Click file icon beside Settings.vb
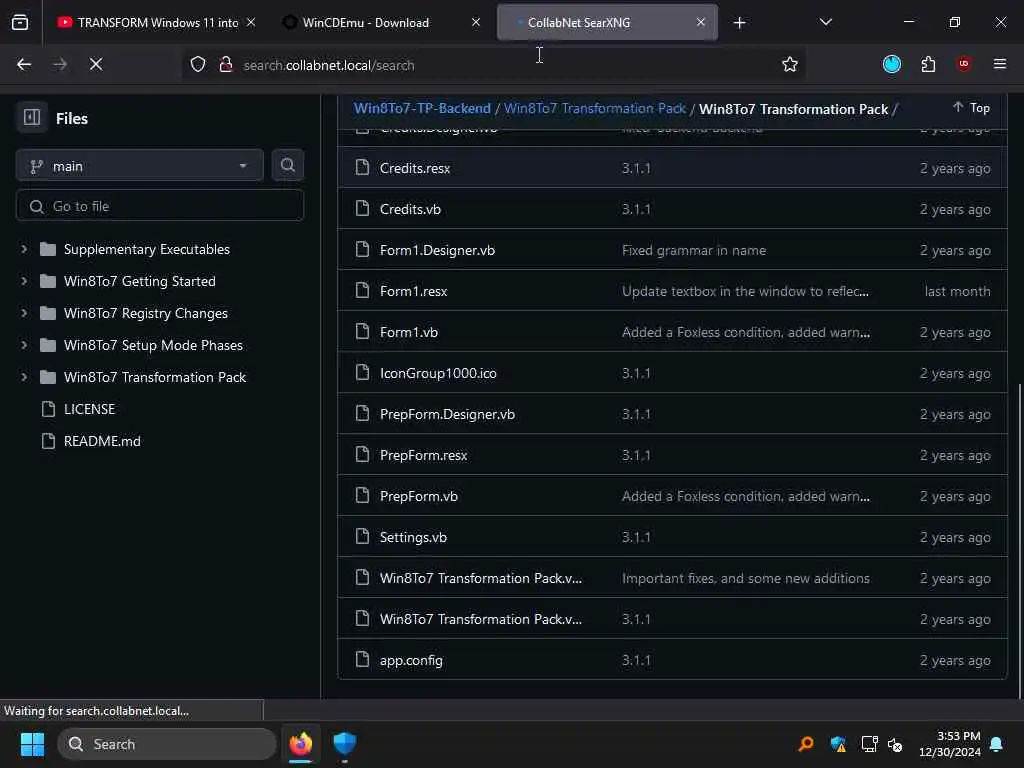The width and height of the screenshot is (1024, 768). pos(362,537)
